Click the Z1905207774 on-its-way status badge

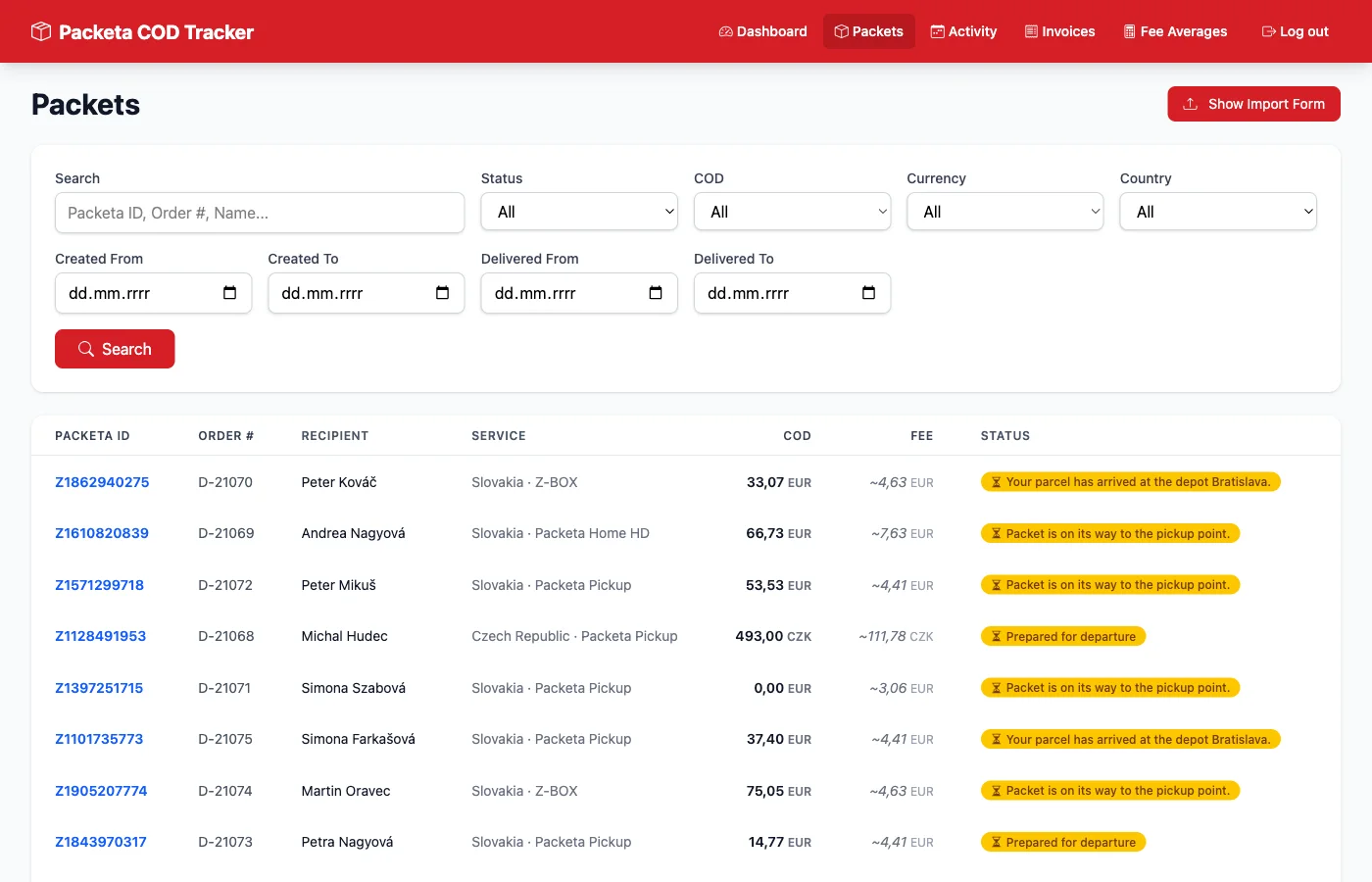coord(1110,791)
